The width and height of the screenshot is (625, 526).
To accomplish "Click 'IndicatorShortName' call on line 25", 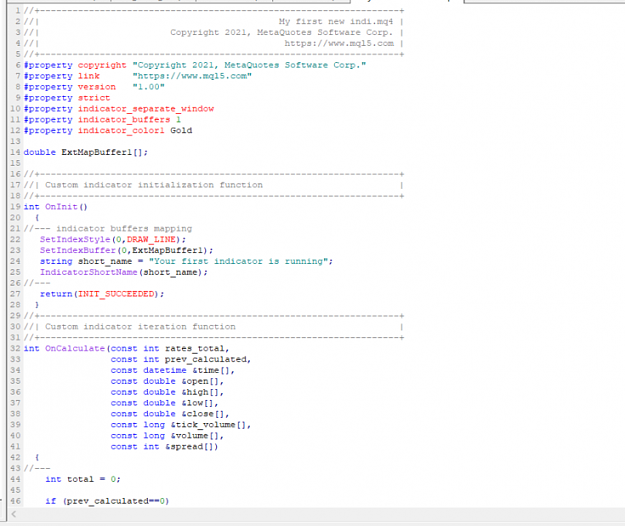I will point(88,272).
